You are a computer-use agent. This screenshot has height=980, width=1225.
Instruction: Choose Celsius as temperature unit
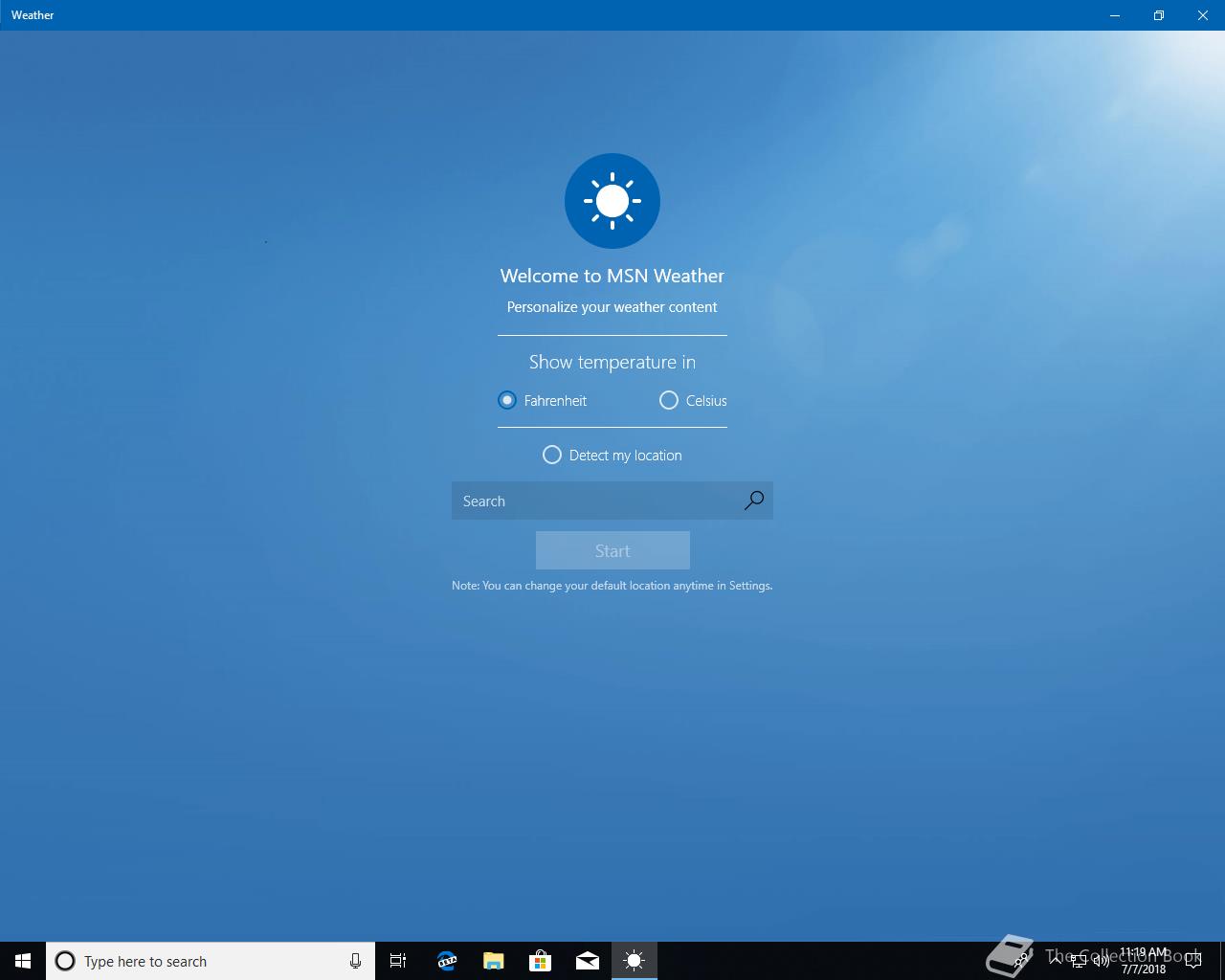(x=693, y=400)
